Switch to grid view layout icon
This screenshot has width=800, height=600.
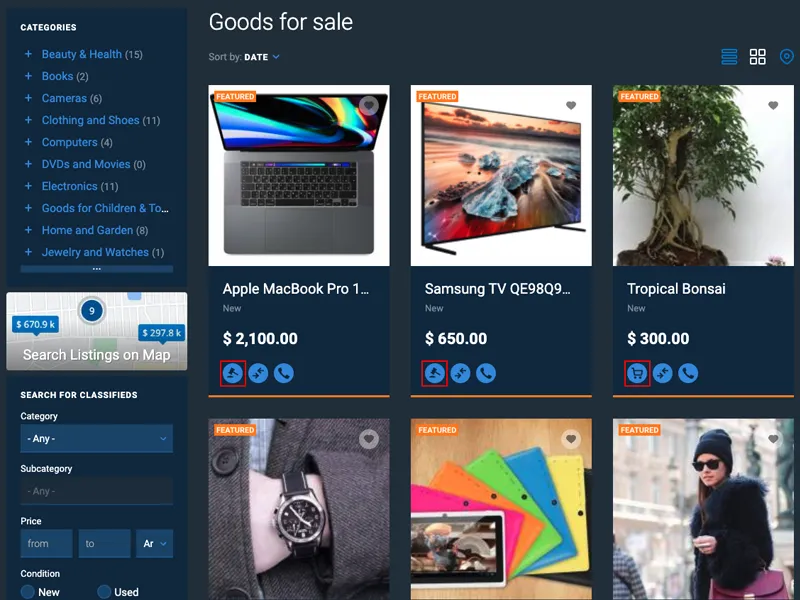tap(758, 57)
